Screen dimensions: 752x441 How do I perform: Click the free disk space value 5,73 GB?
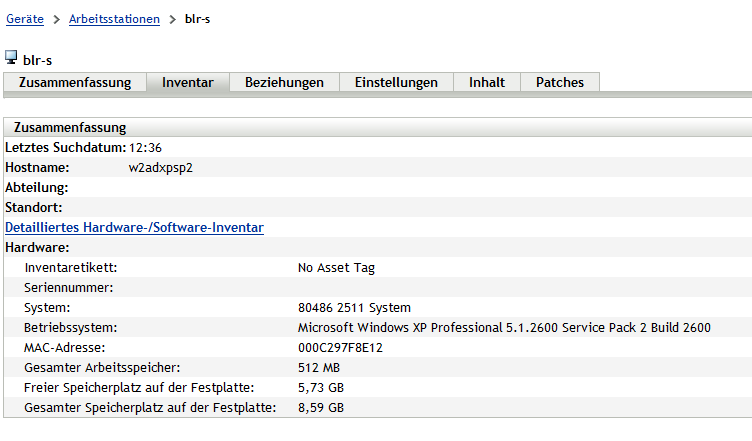coord(320,387)
